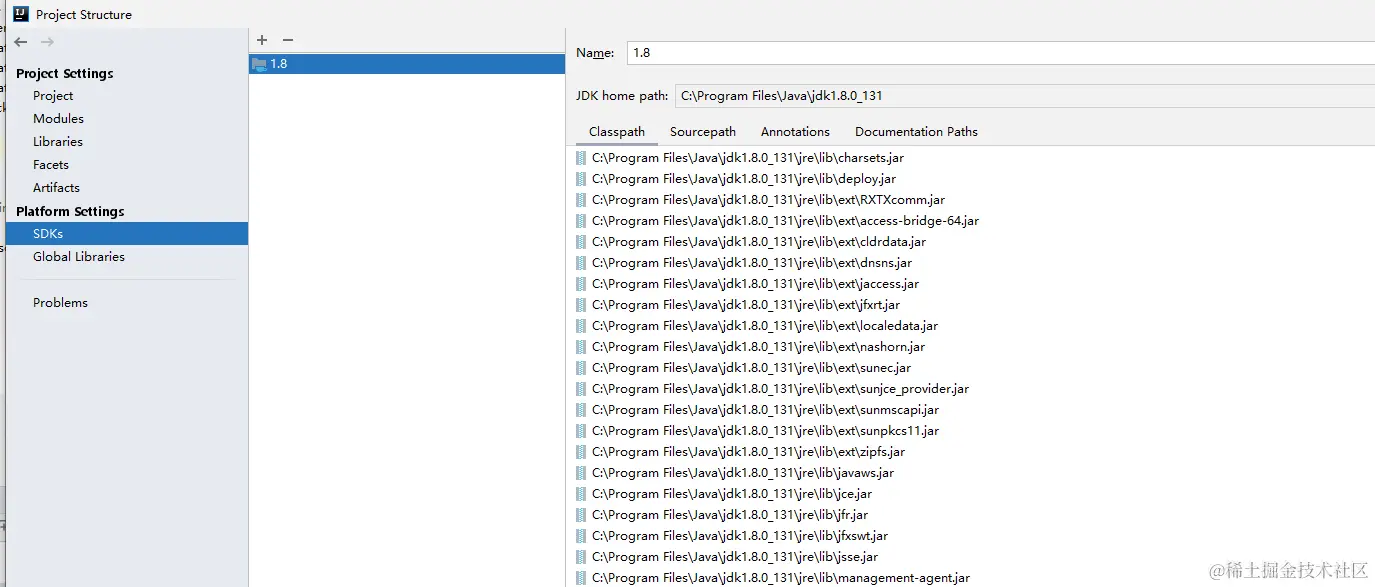1375x587 pixels.
Task: Click jar icon beside nashorn.jar
Action: [x=581, y=347]
